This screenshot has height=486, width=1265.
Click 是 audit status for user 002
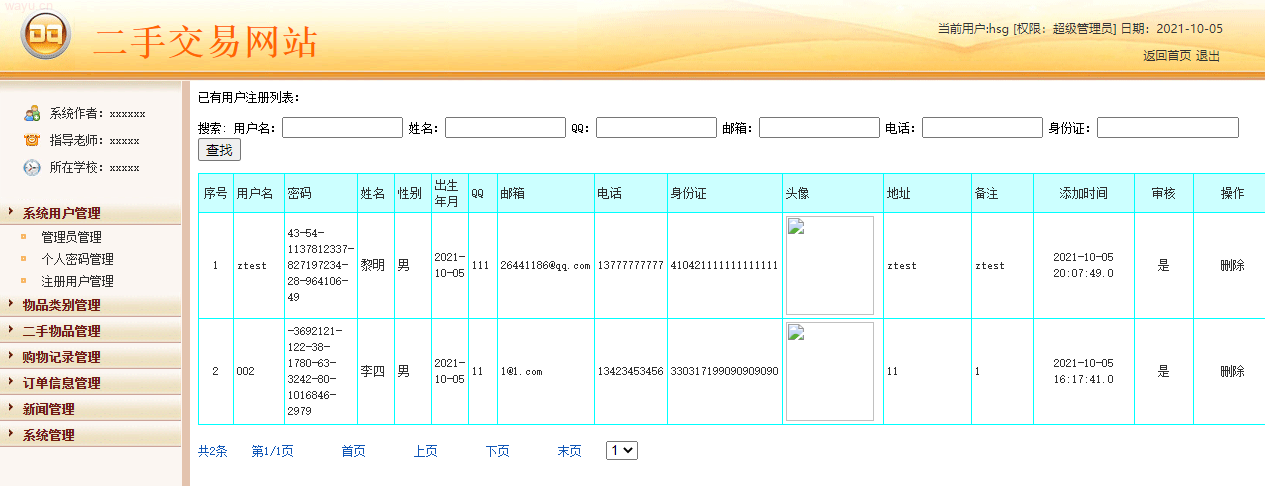point(1163,371)
